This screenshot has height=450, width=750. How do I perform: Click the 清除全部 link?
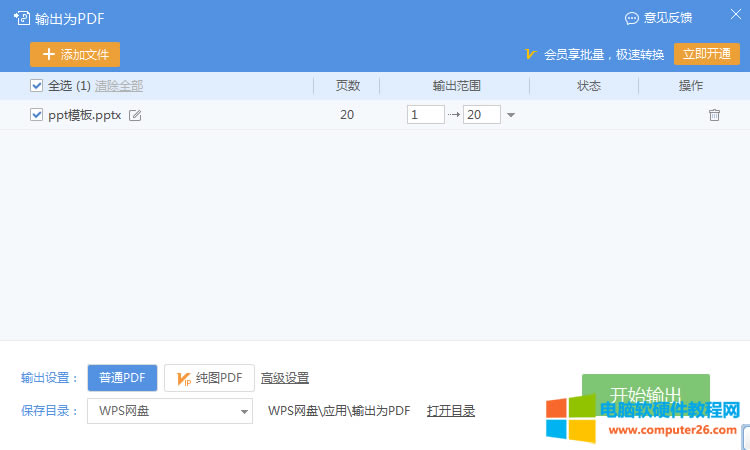(119, 86)
